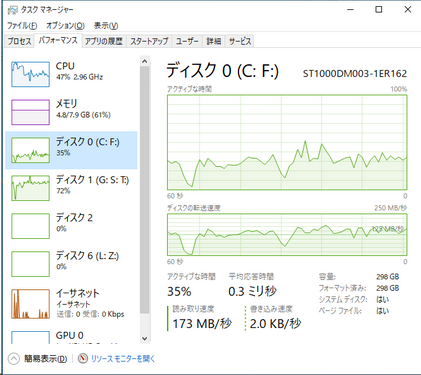The height and width of the screenshot is (375, 421).
Task: Select the CPU 47% 2.96 GHz entry
Action: pyautogui.click(x=71, y=74)
